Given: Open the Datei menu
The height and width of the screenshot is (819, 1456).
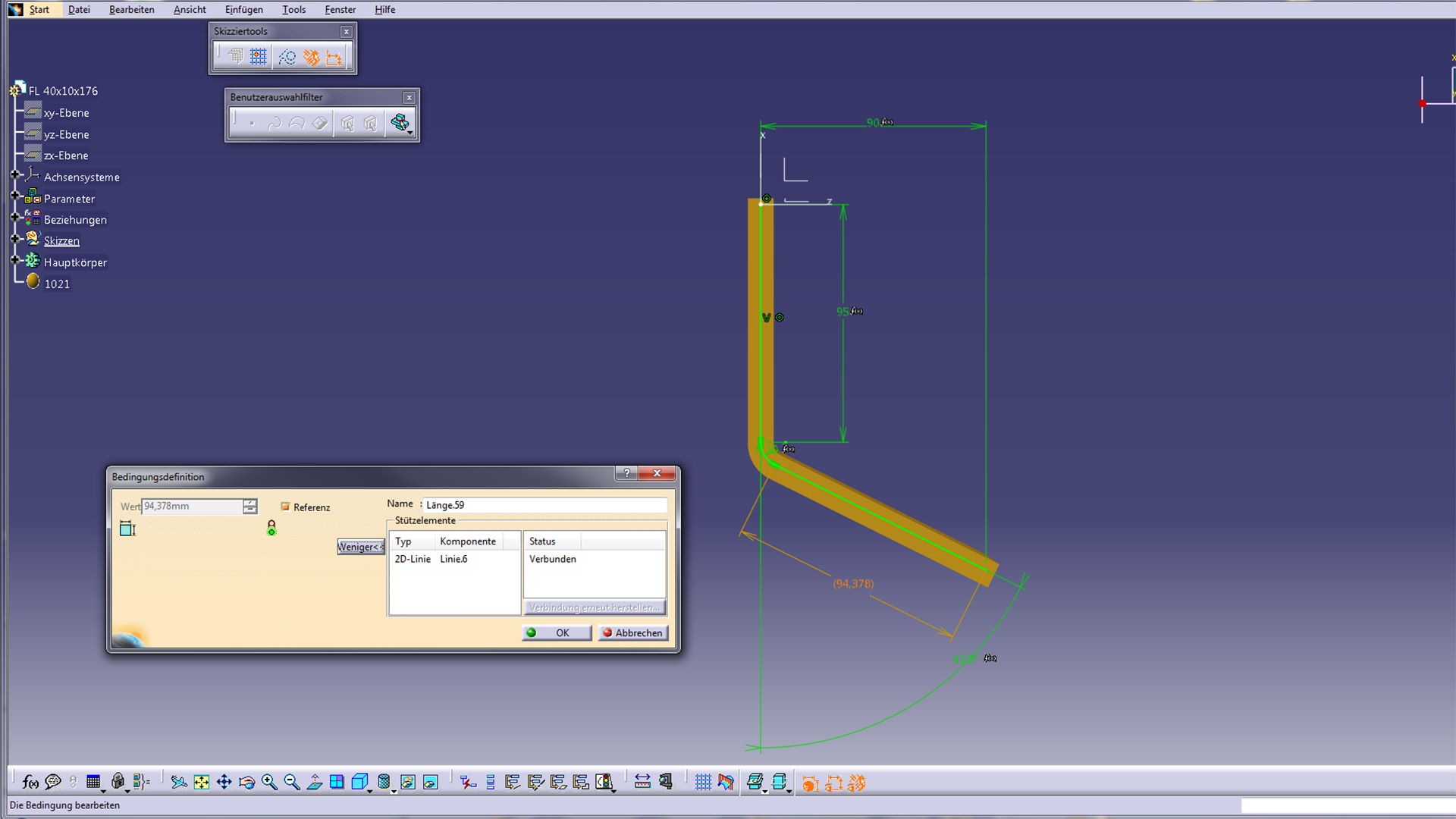Looking at the screenshot, I should [79, 9].
